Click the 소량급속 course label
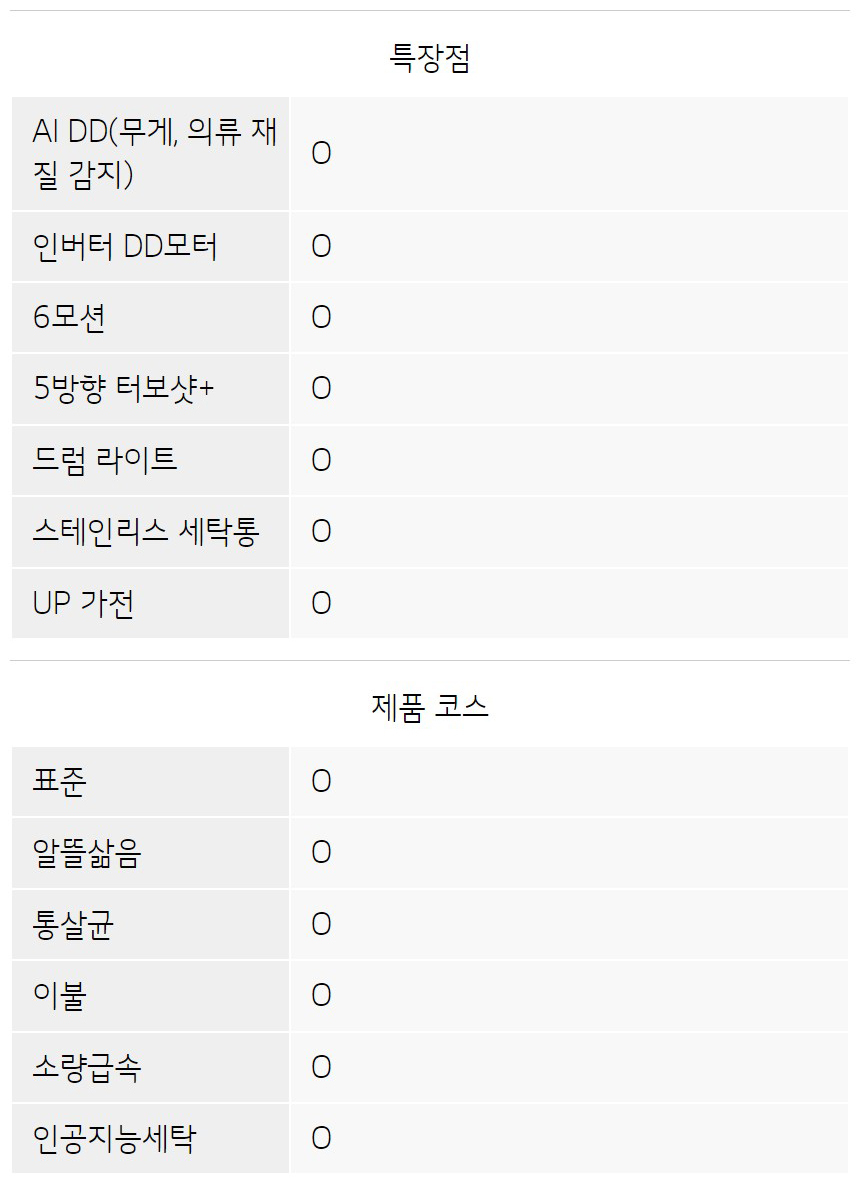Screen dimensions: 860x1182 [x=87, y=1067]
